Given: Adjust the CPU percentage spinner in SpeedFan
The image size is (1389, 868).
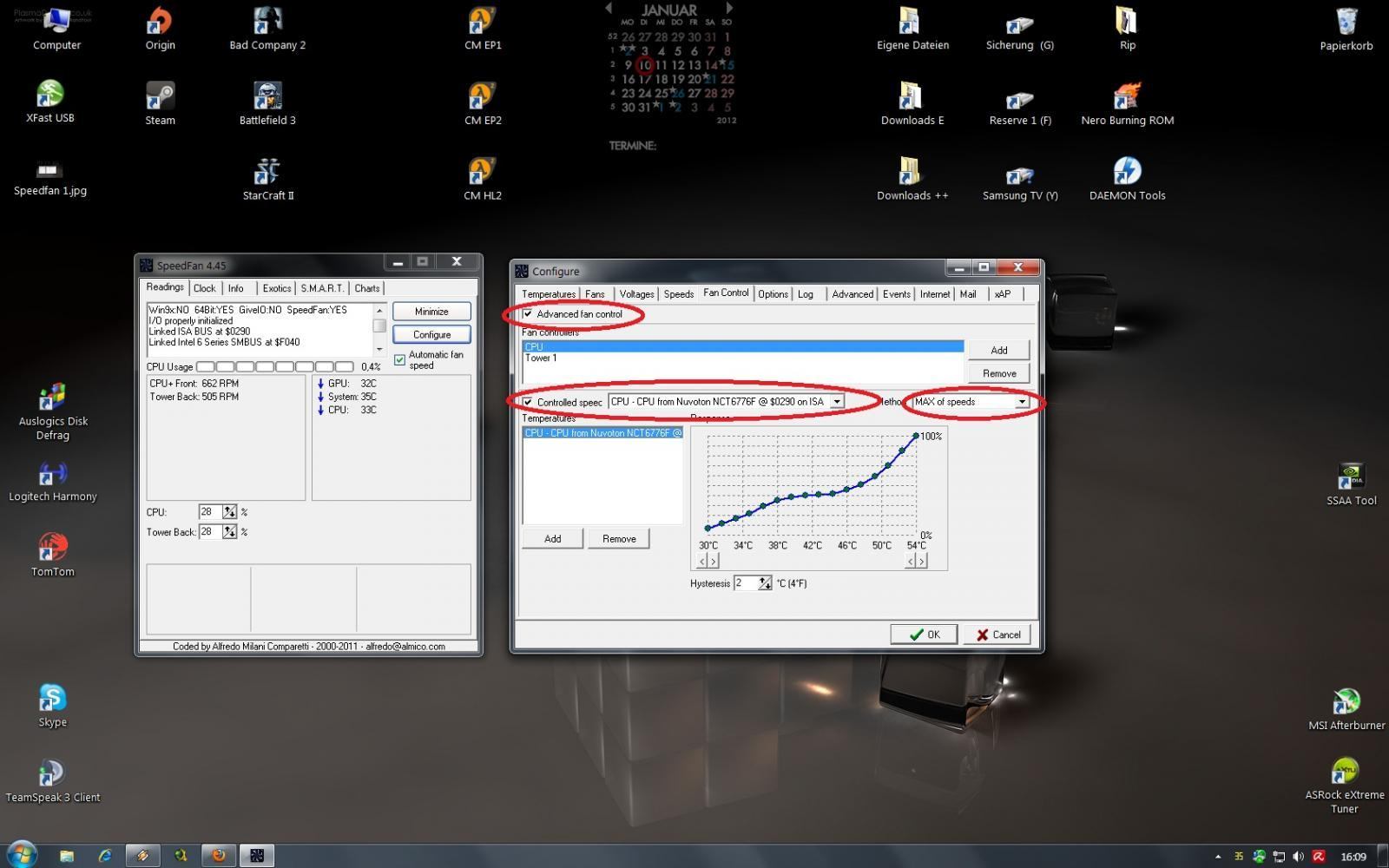Looking at the screenshot, I should (229, 512).
